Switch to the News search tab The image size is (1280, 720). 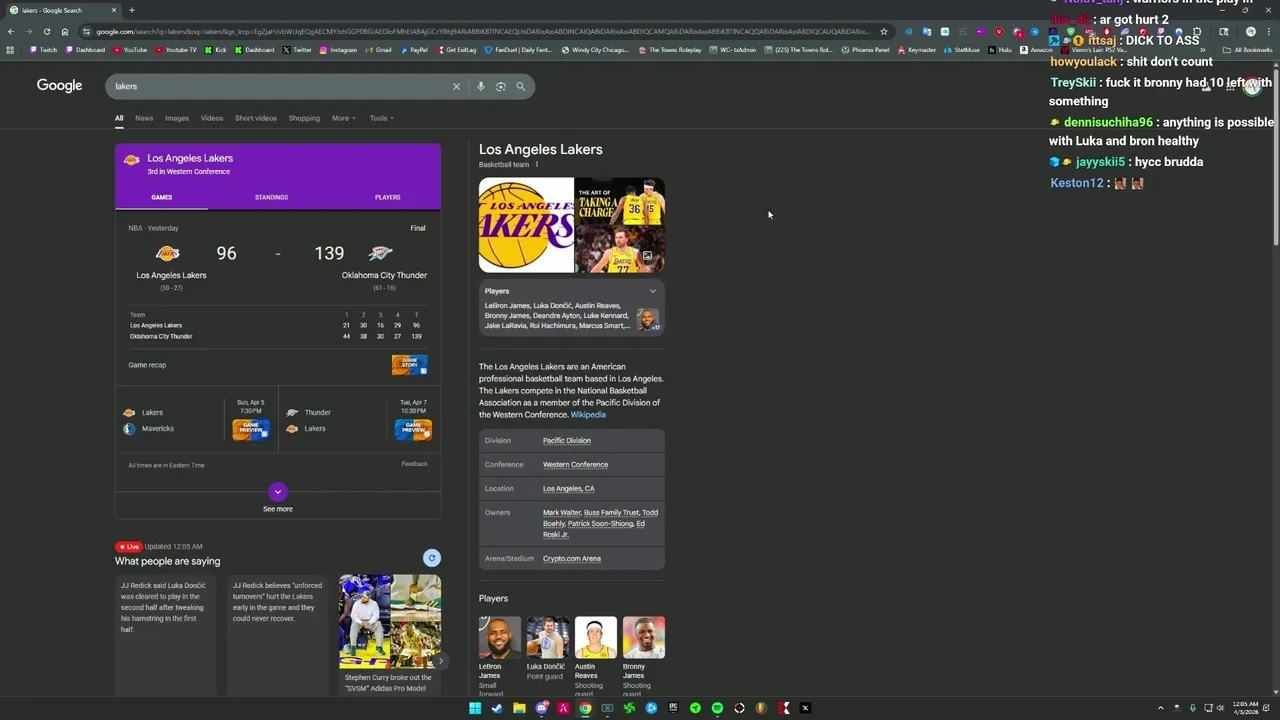pyautogui.click(x=144, y=118)
